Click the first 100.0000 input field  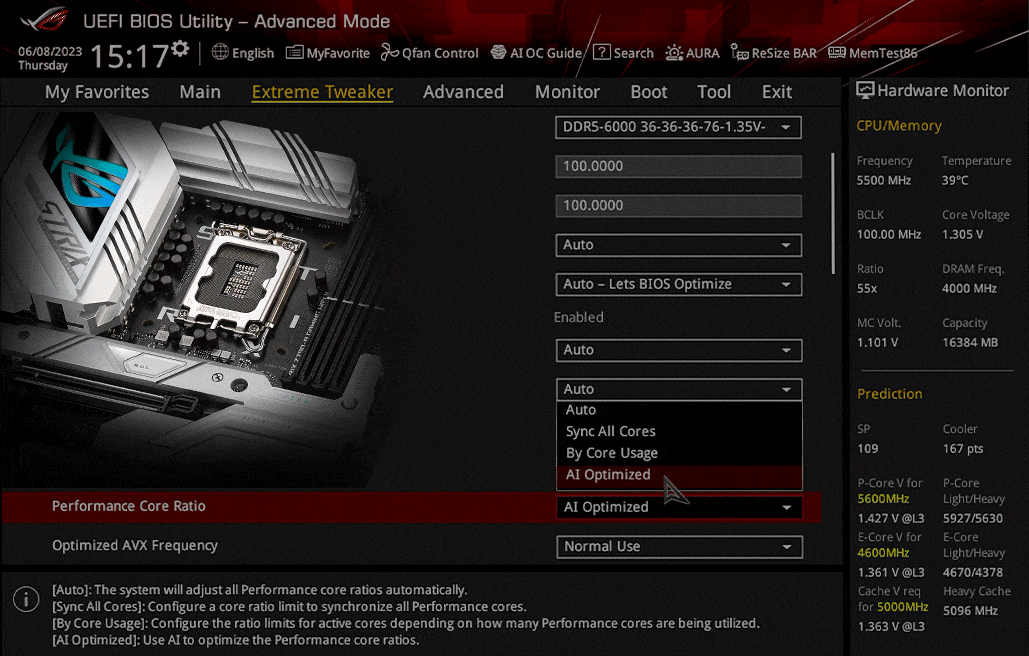pos(679,166)
